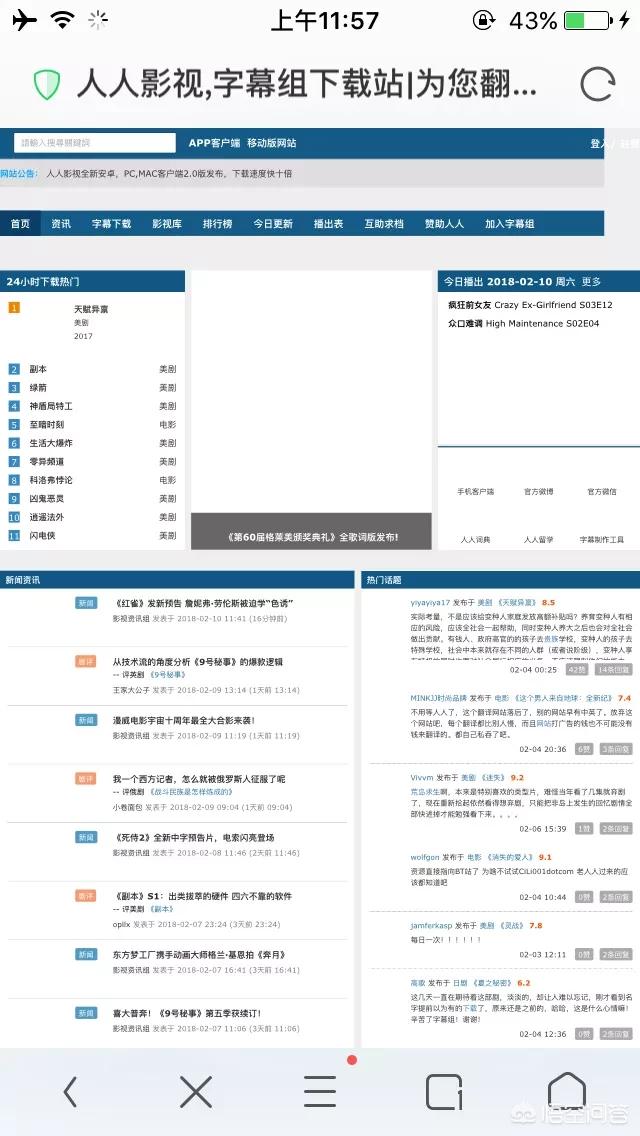Click the 移动版网站 link
This screenshot has height=1136, width=640.
(272, 143)
